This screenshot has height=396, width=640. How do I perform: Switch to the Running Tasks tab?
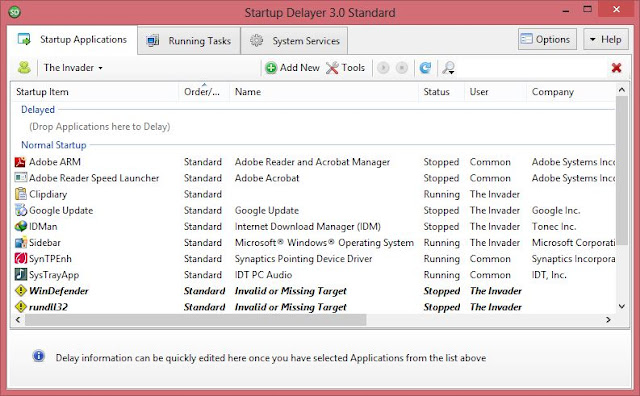[189, 41]
